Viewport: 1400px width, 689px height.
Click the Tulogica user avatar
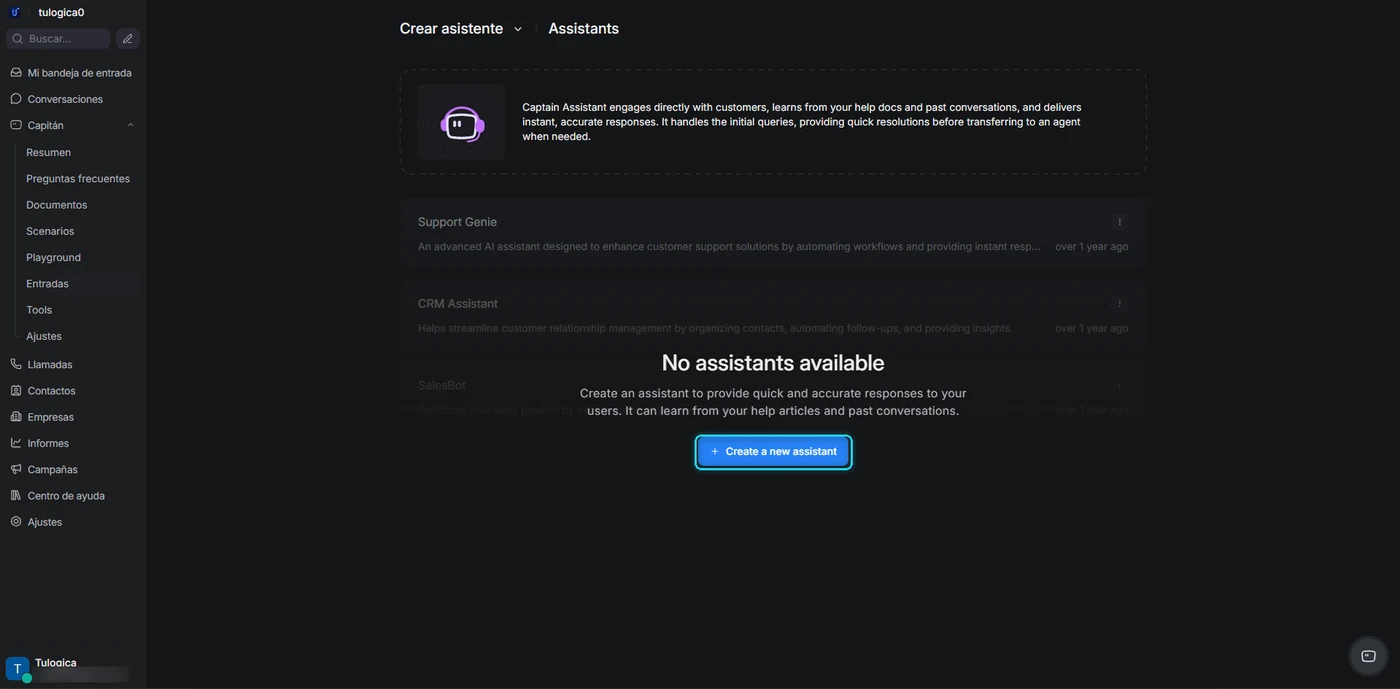[x=17, y=669]
